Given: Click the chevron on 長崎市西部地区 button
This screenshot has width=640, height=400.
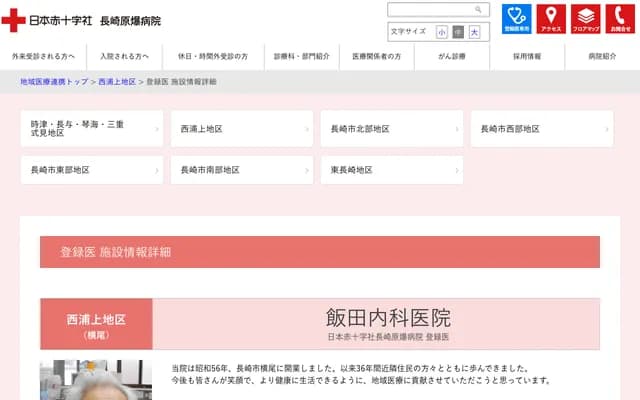Looking at the screenshot, I should [607, 129].
